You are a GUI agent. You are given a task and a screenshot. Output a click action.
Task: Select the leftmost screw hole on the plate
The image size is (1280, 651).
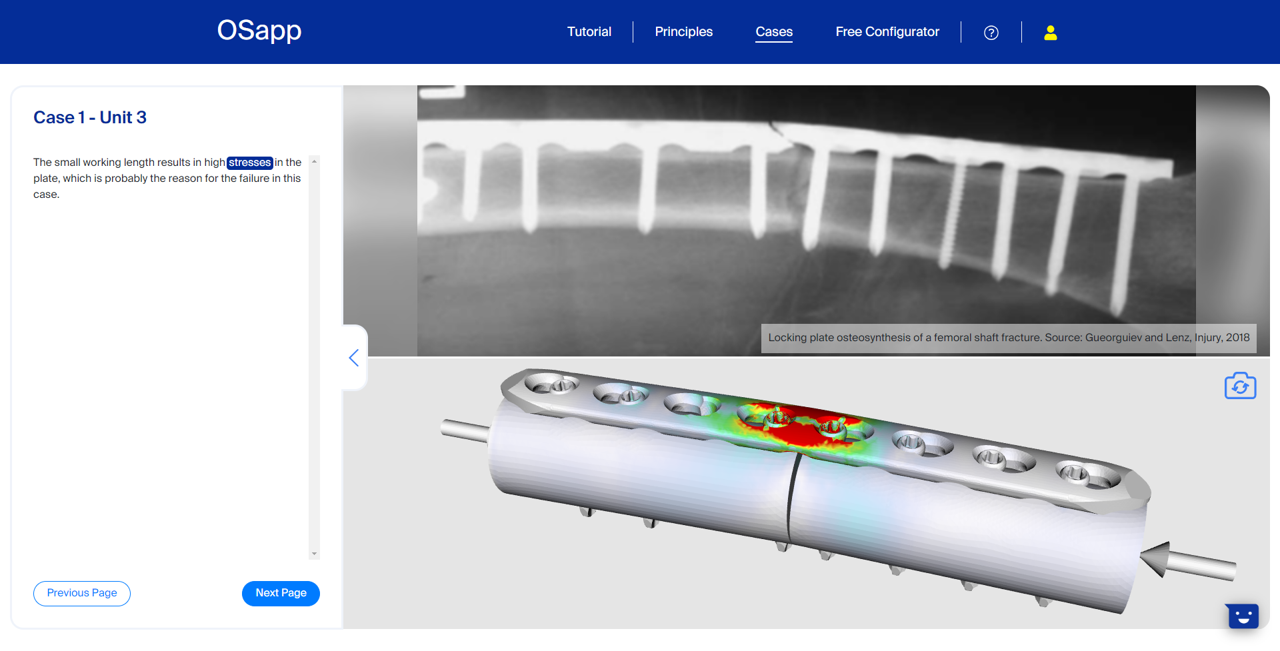[x=551, y=383]
